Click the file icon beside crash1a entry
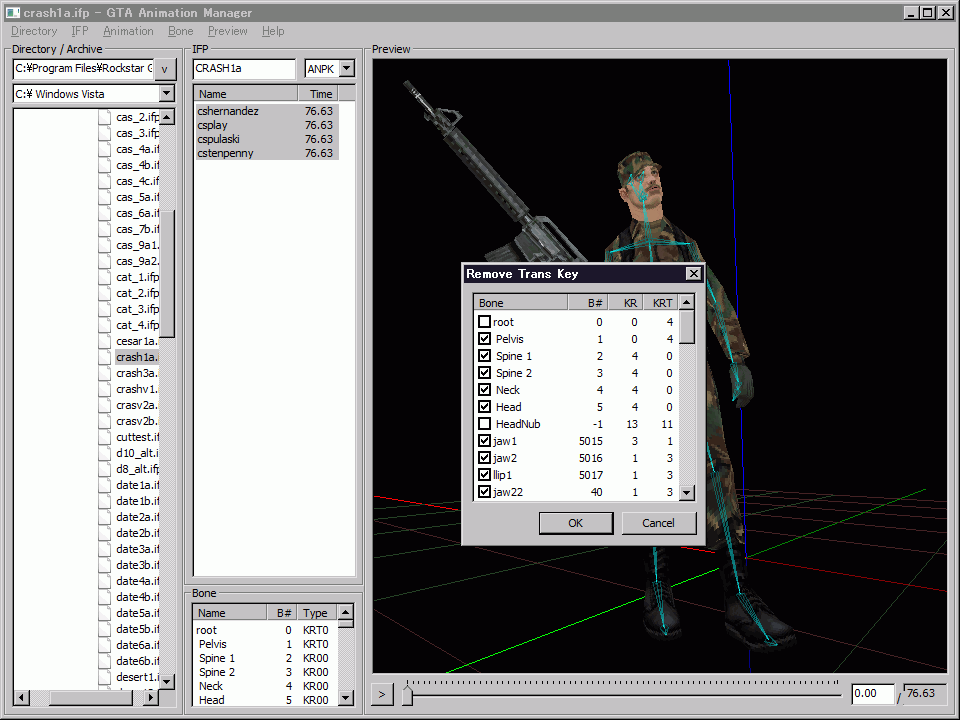960x720 pixels. [x=105, y=357]
